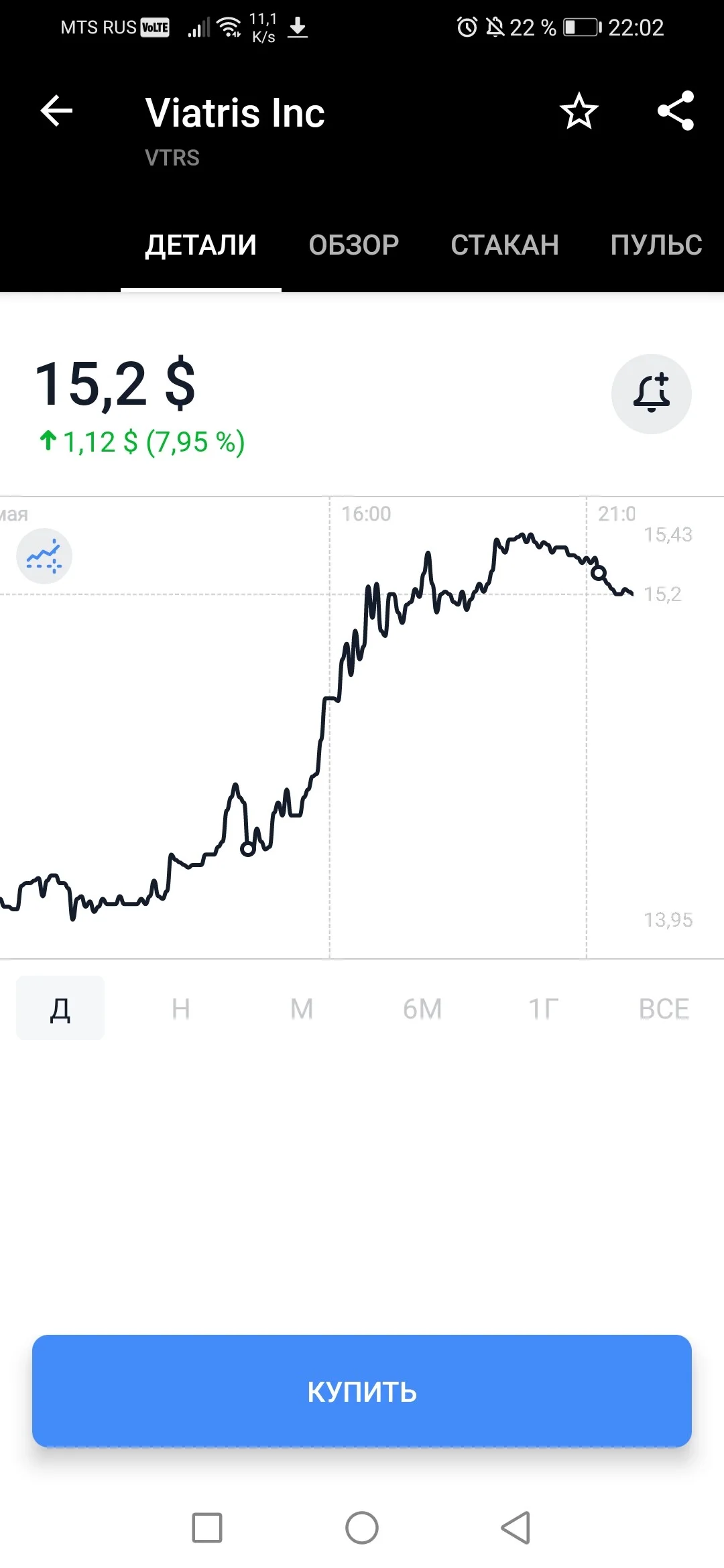Image resolution: width=724 pixels, height=1568 pixels.
Task: Switch to the ПУЛЬС tab
Action: tap(656, 245)
